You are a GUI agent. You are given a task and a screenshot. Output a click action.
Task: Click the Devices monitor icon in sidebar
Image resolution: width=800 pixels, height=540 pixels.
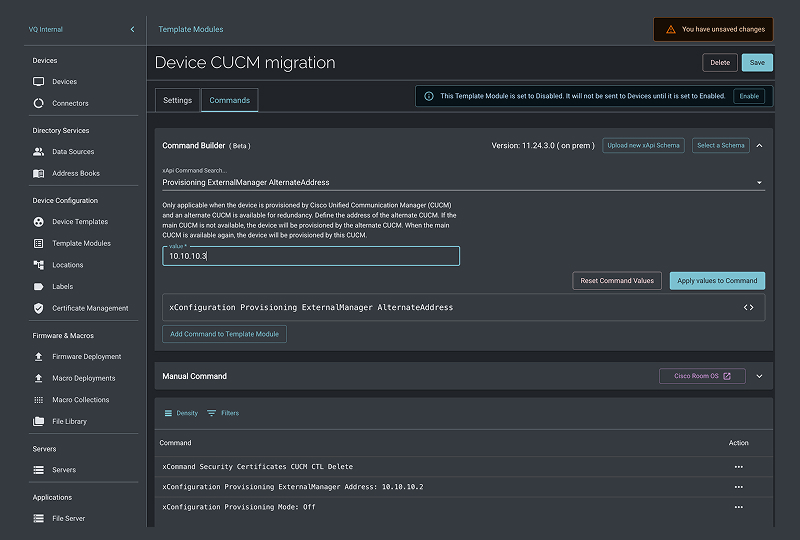click(x=39, y=82)
